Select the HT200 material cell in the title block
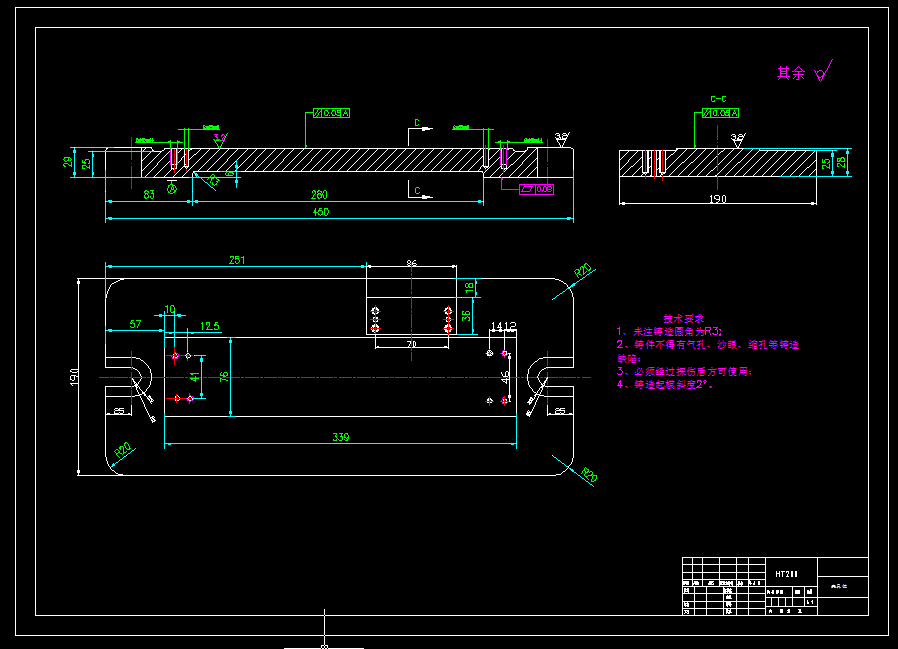Viewport: 898px width, 649px height. click(786, 574)
